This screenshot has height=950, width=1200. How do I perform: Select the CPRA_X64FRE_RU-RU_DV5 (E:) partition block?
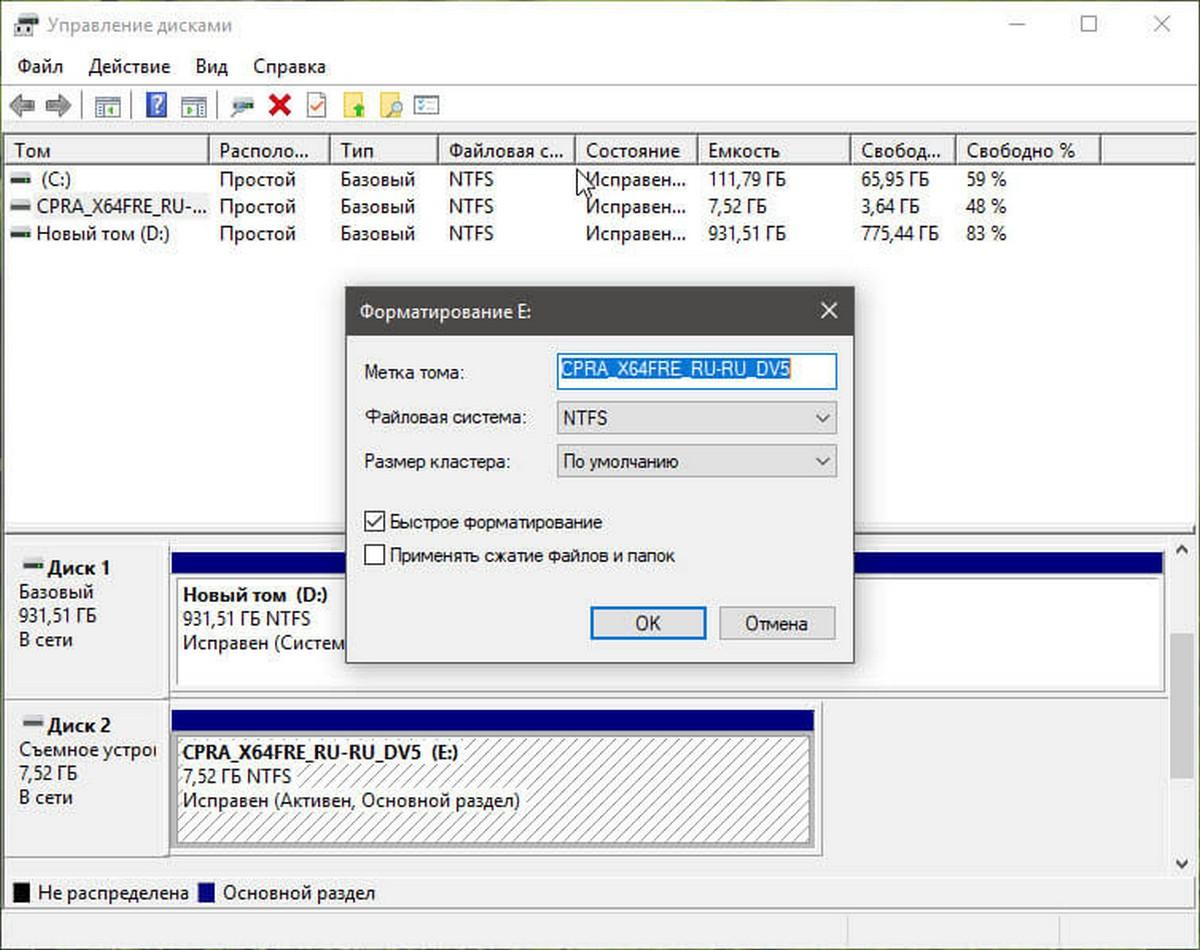coord(493,789)
